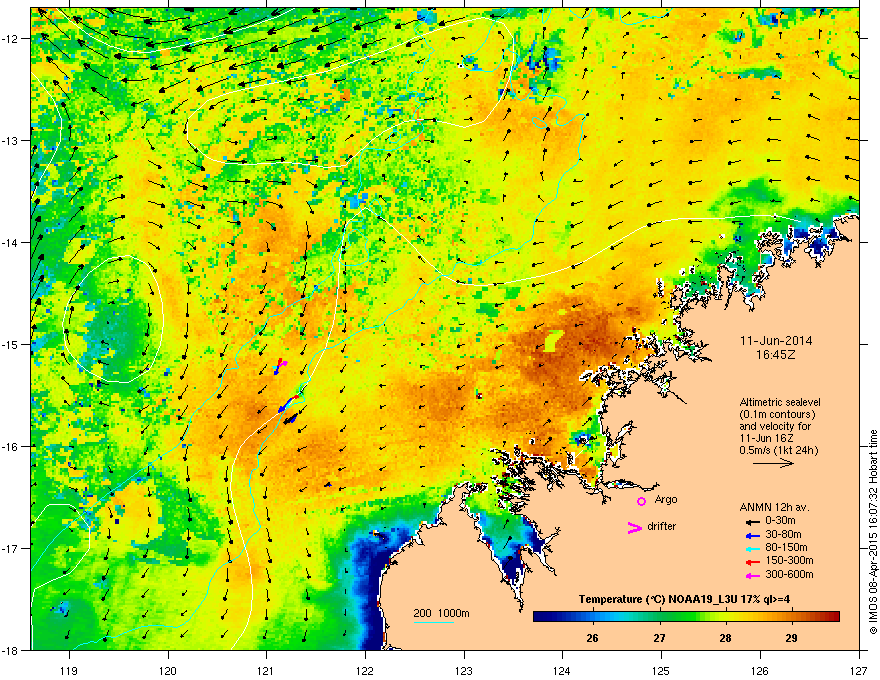Click the '300-600m' depth label
The height and width of the screenshot is (680, 880).
pos(789,574)
